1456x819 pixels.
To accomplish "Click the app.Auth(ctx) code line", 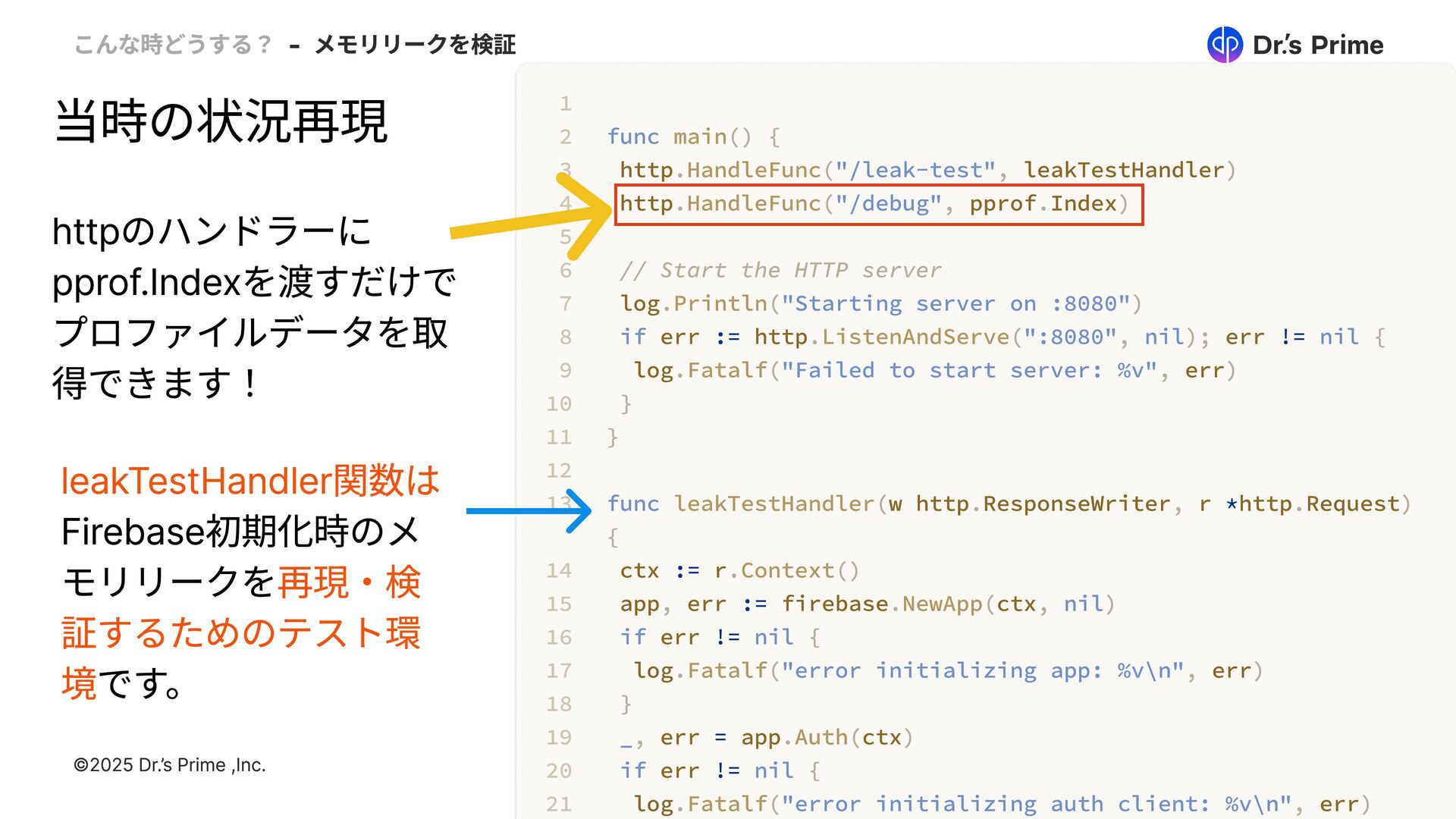I will 766,737.
